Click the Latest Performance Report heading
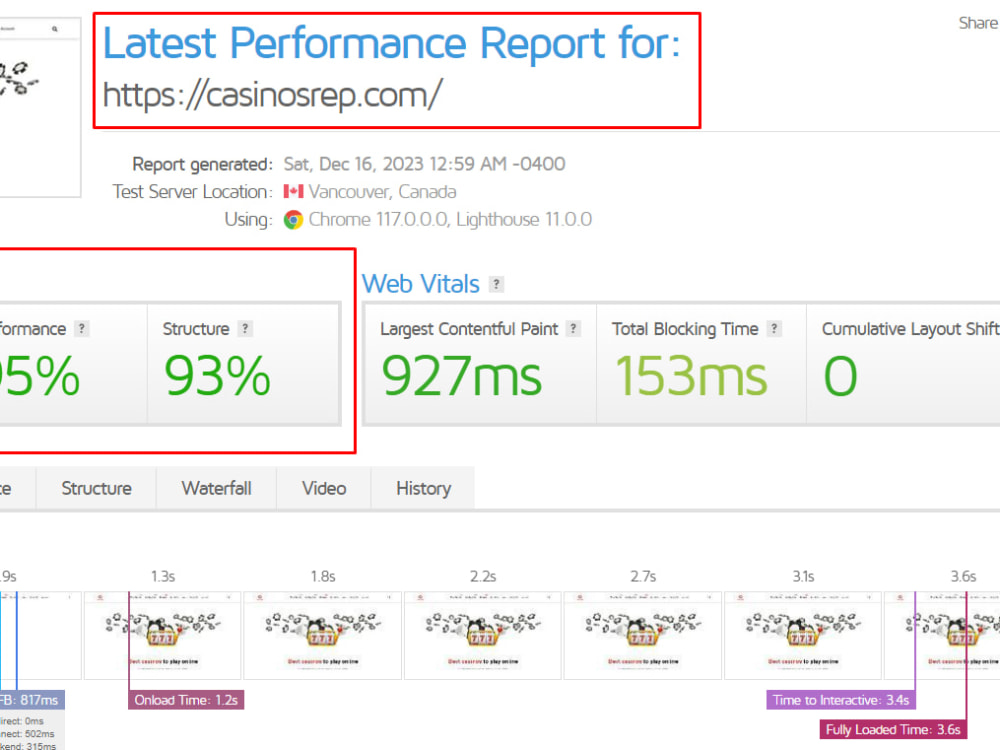 (x=392, y=43)
